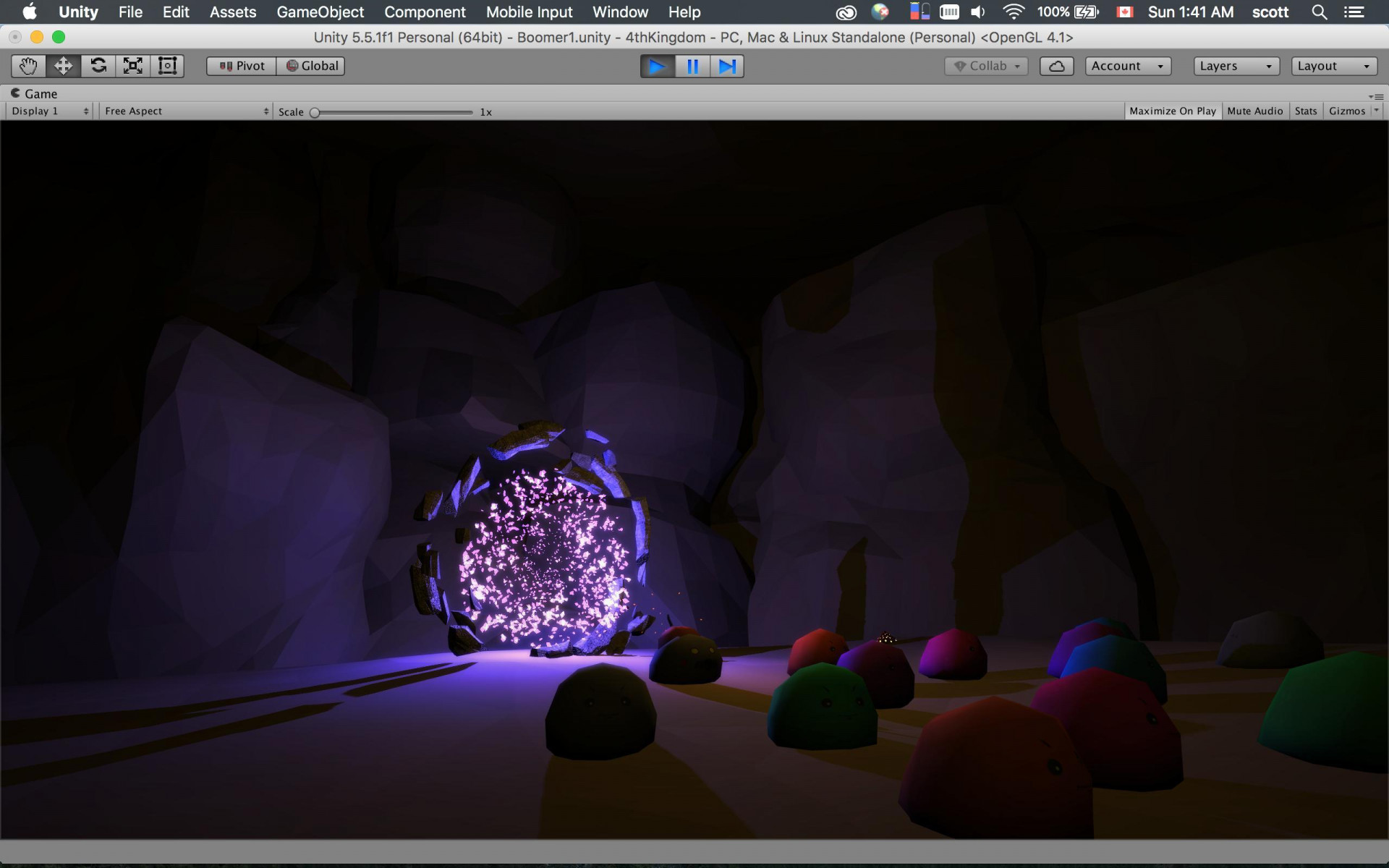The image size is (1389, 868).
Task: Open the Account dropdown
Action: coord(1128,66)
